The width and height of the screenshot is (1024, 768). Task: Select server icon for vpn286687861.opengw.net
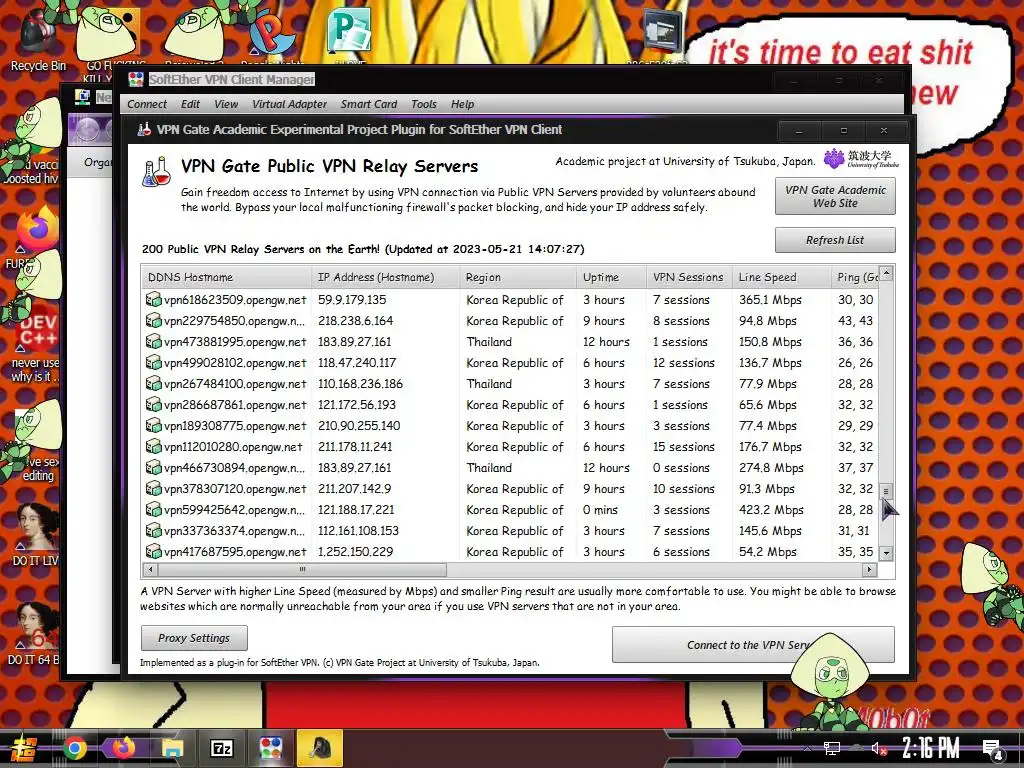(x=153, y=404)
